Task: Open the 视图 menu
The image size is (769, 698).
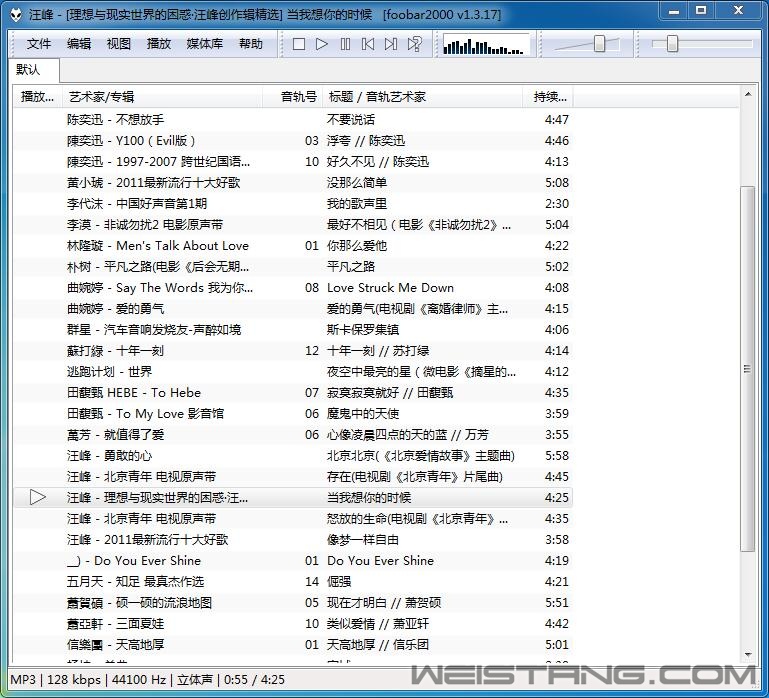Action: pos(119,44)
